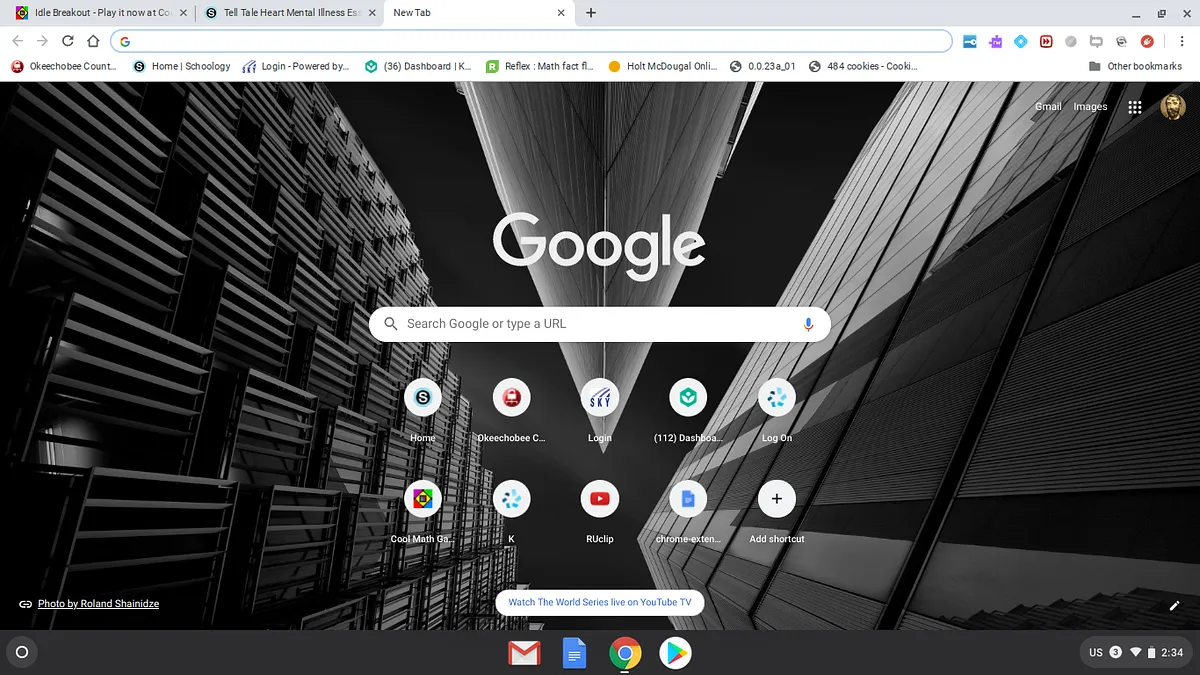This screenshot has height=675, width=1200.
Task: Open the ChromeOS launcher circle
Action: coord(22,652)
